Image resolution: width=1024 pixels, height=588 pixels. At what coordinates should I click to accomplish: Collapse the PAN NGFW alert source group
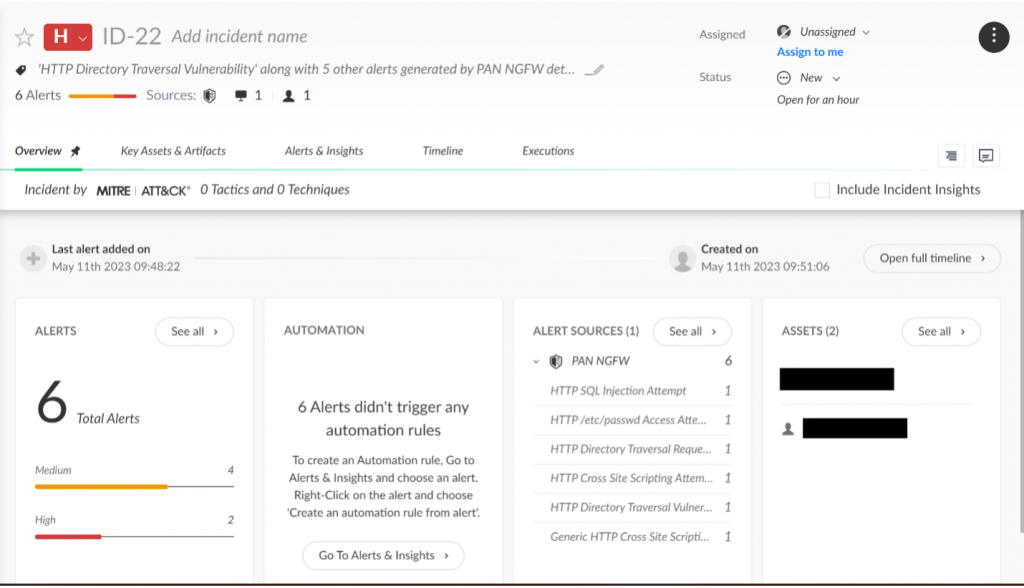[536, 361]
